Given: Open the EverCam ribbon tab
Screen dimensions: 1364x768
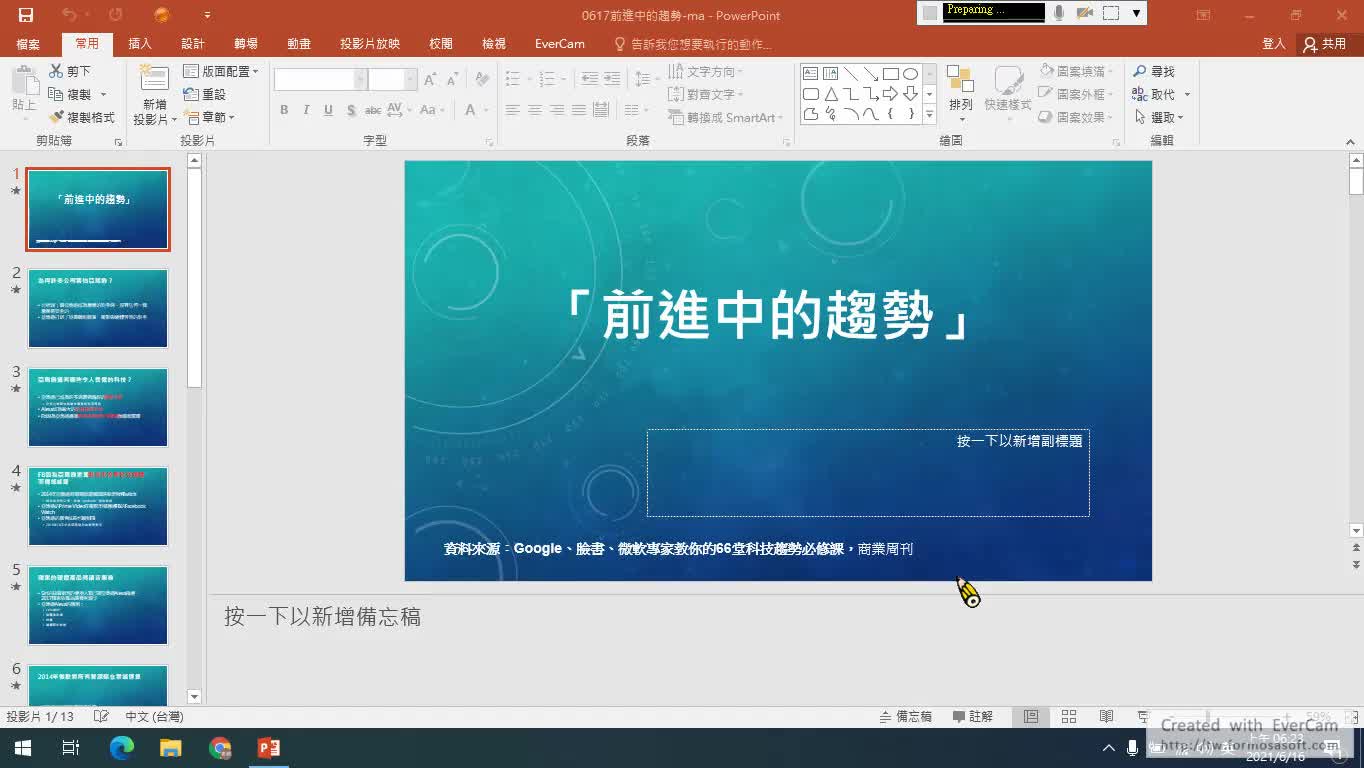Looking at the screenshot, I should 560,44.
